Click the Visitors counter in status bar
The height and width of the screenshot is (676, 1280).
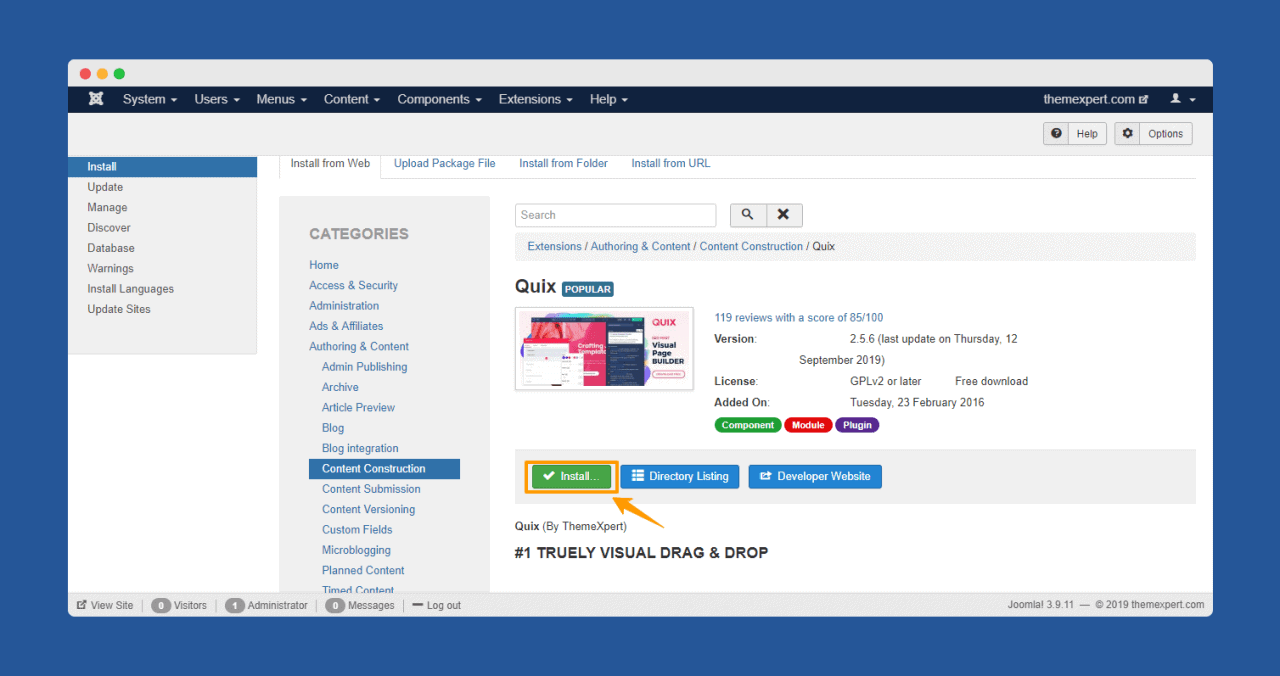point(179,605)
